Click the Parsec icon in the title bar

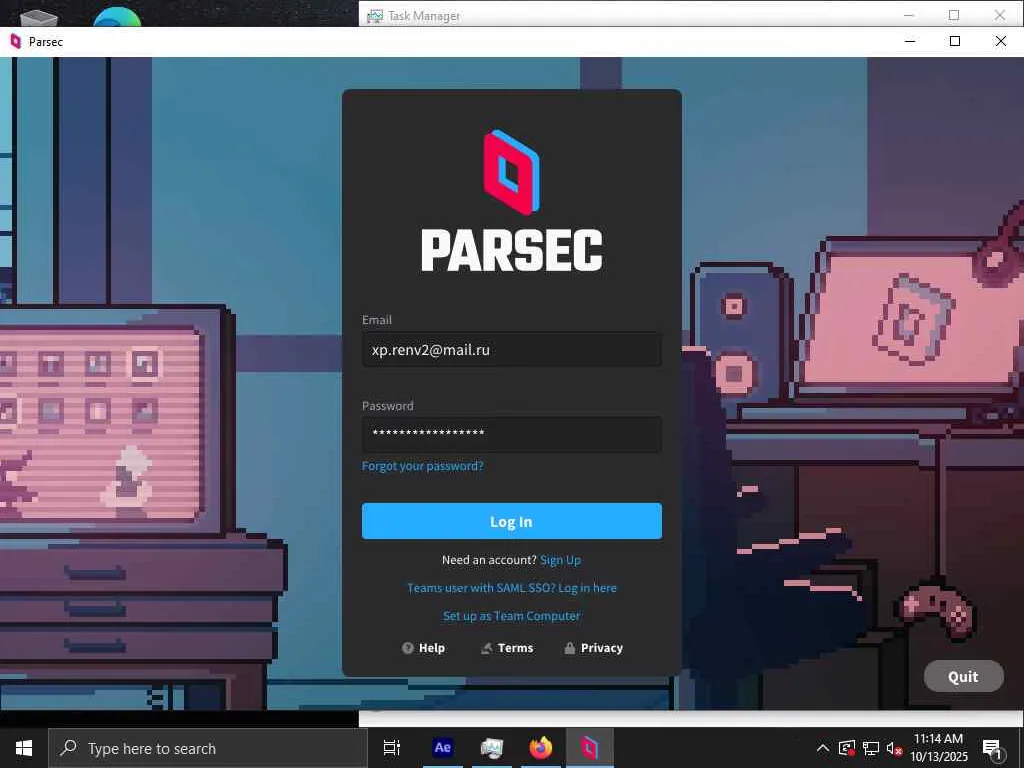pyautogui.click(x=16, y=42)
